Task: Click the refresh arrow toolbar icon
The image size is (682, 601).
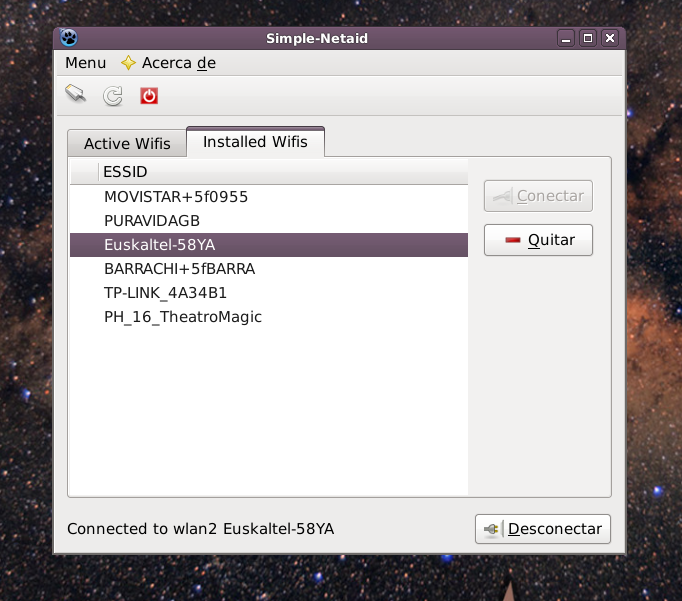Action: click(113, 96)
